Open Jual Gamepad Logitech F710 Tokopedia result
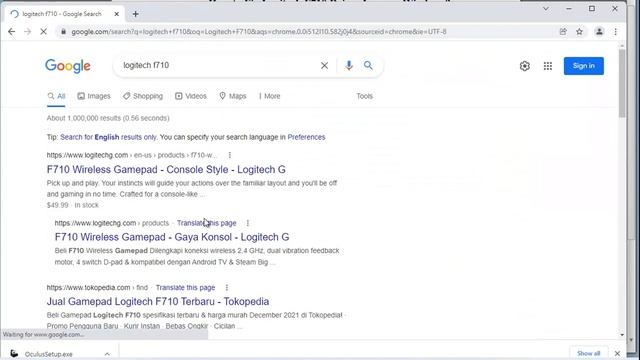Viewport: 640px width, 360px height. (158, 302)
